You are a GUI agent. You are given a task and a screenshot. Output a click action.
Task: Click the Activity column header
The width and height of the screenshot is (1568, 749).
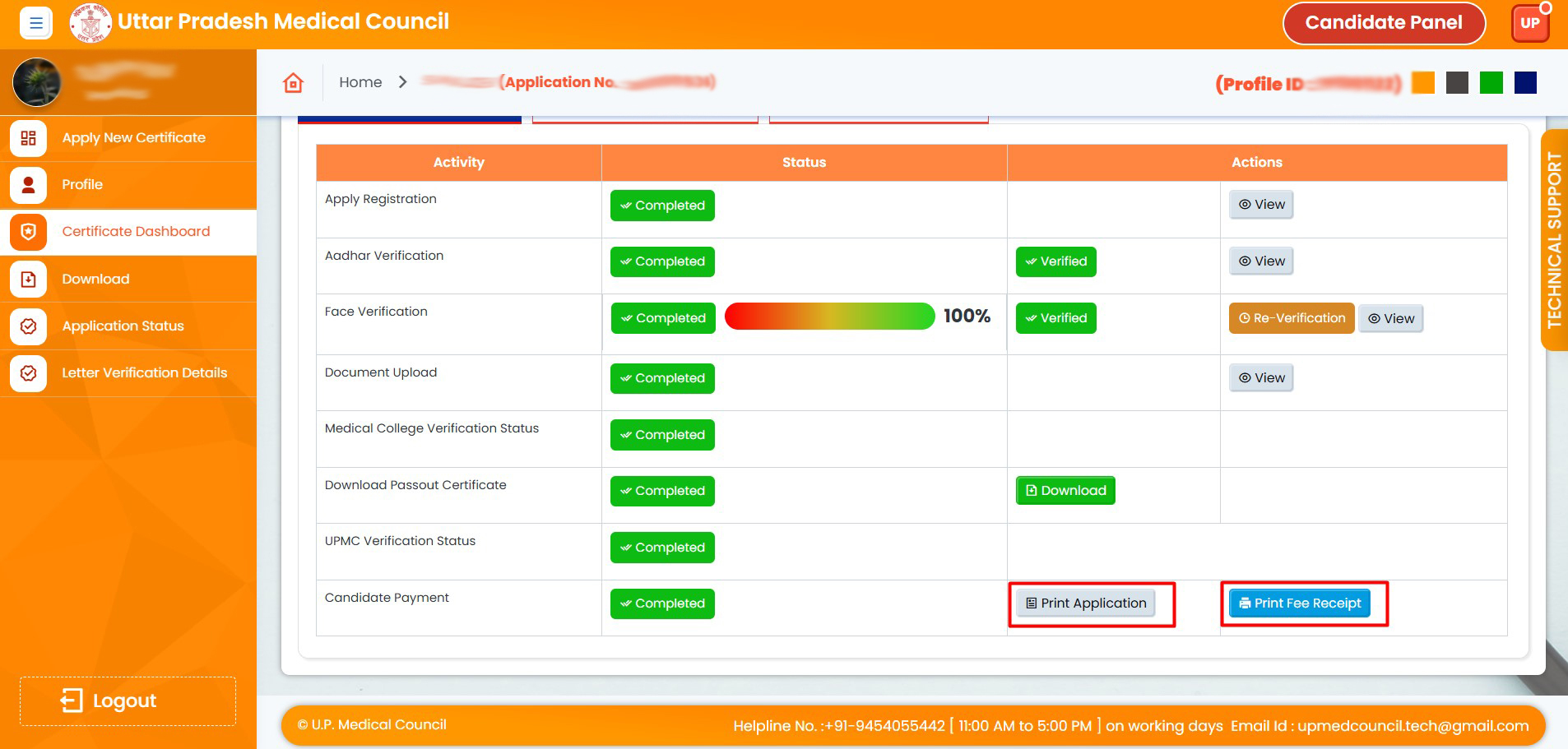(459, 163)
